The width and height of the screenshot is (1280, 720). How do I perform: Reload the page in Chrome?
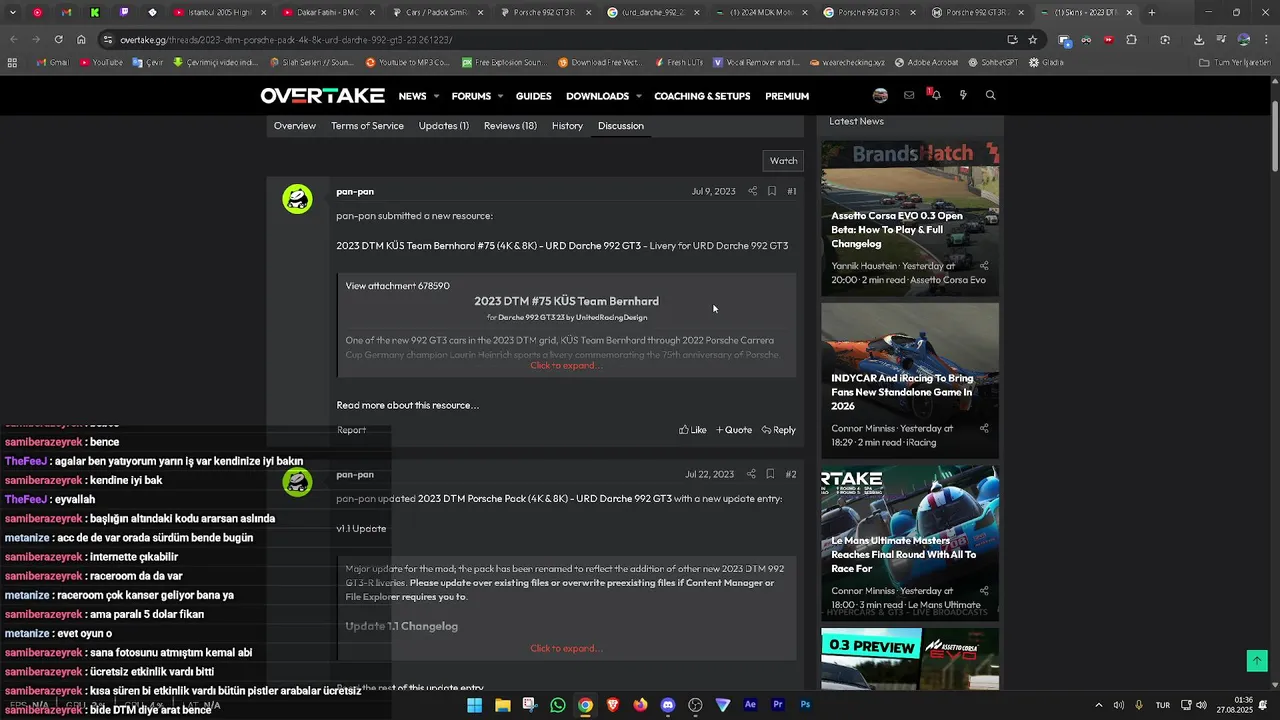(58, 39)
